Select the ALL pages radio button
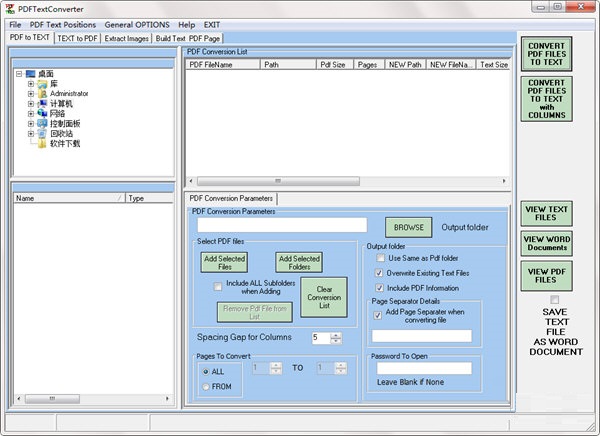The image size is (600, 436). pos(206,372)
